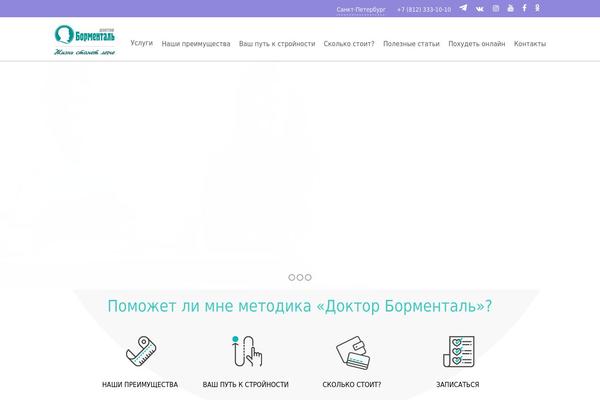Click the checklist with hearts icon

click(458, 351)
